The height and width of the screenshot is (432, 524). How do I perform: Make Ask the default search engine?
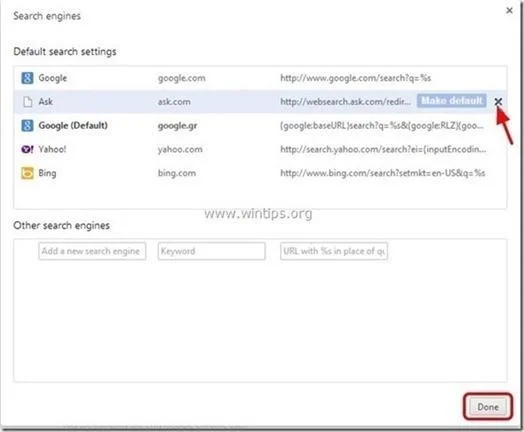pyautogui.click(x=451, y=101)
